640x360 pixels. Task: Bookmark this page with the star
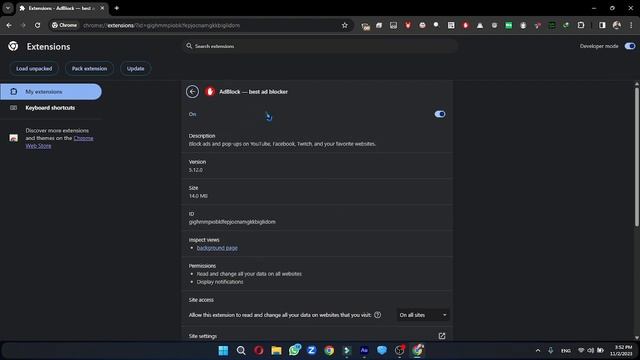click(344, 25)
